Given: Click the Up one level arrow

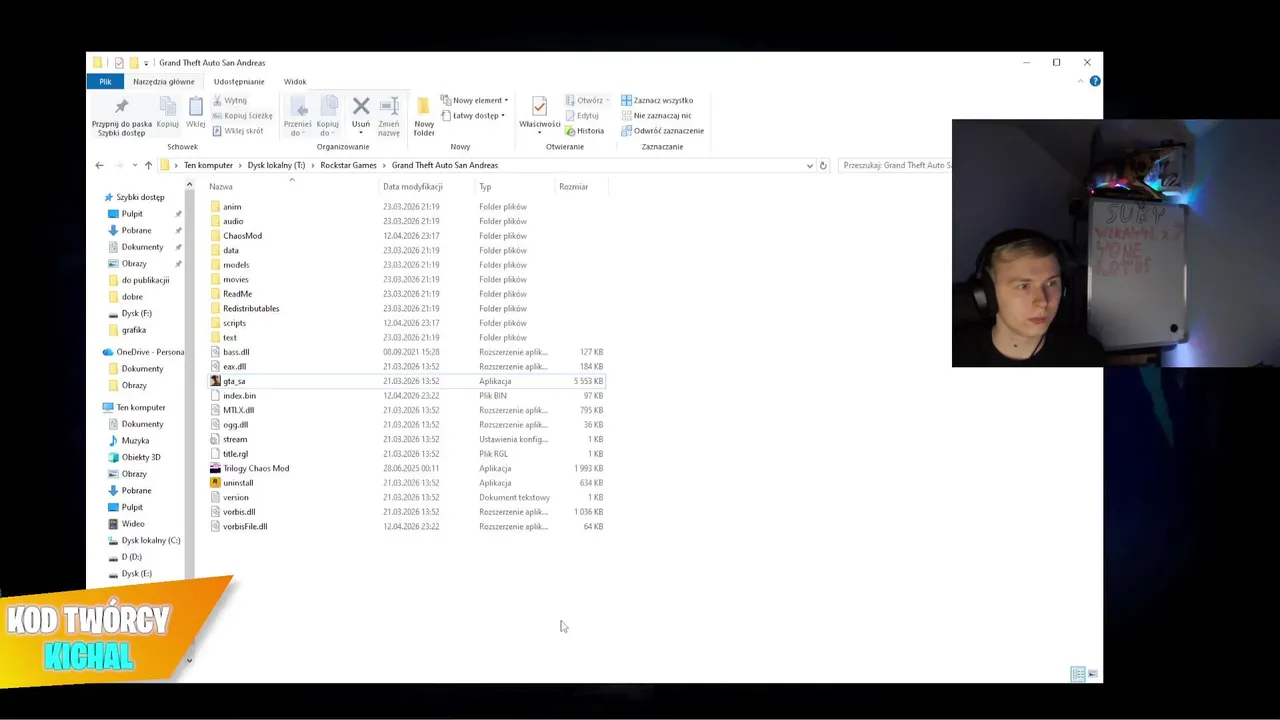Looking at the screenshot, I should click(x=148, y=165).
